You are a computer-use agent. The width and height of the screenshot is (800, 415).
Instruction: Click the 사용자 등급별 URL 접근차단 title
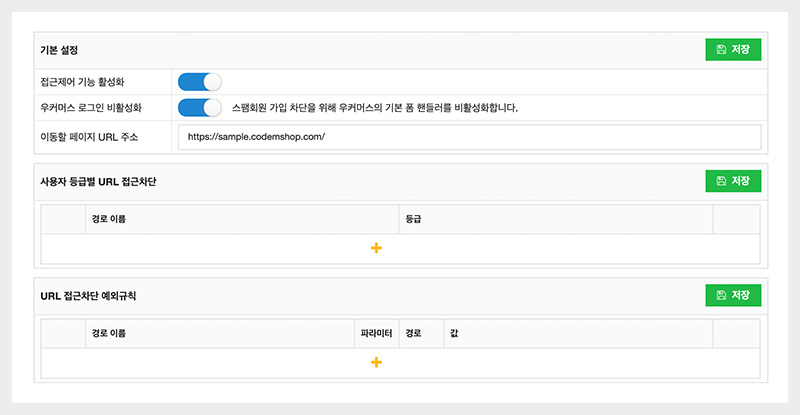point(98,181)
